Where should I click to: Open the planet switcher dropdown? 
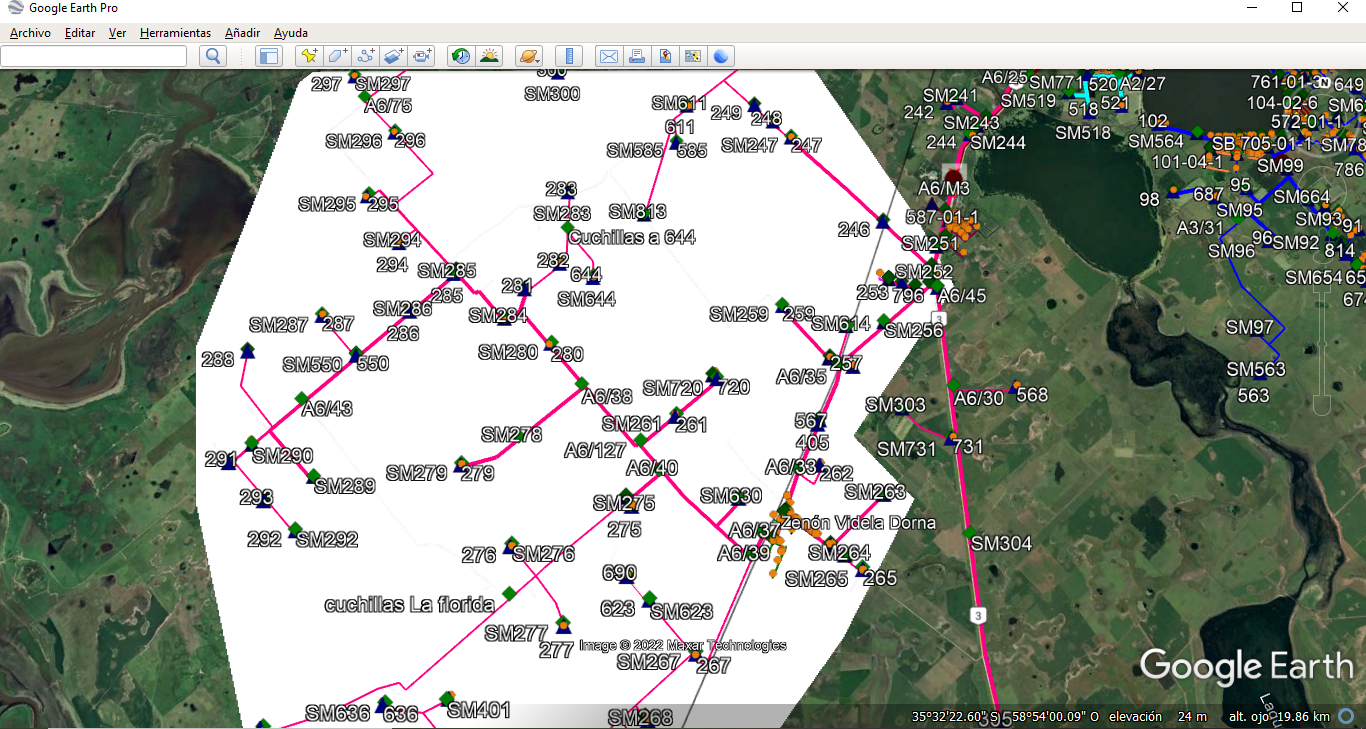tap(528, 56)
